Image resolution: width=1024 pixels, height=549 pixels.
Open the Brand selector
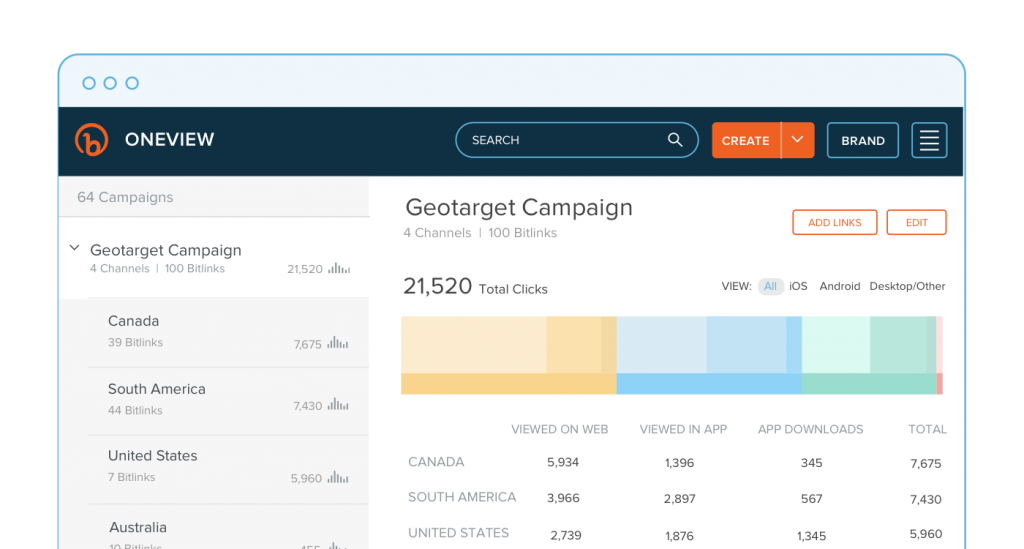pos(862,141)
